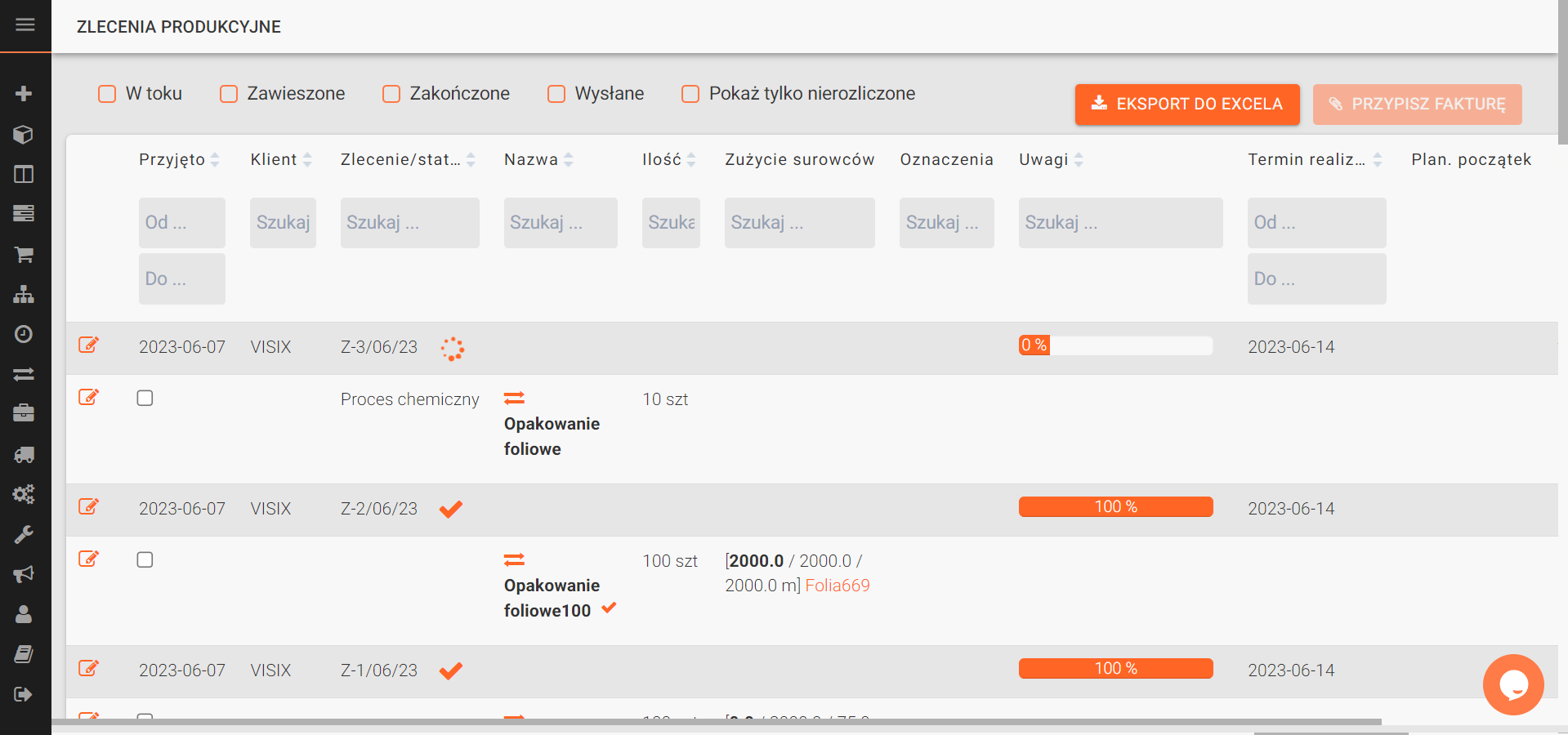The height and width of the screenshot is (735, 1568).
Task: Open the Folia669 material link
Action: 837,586
